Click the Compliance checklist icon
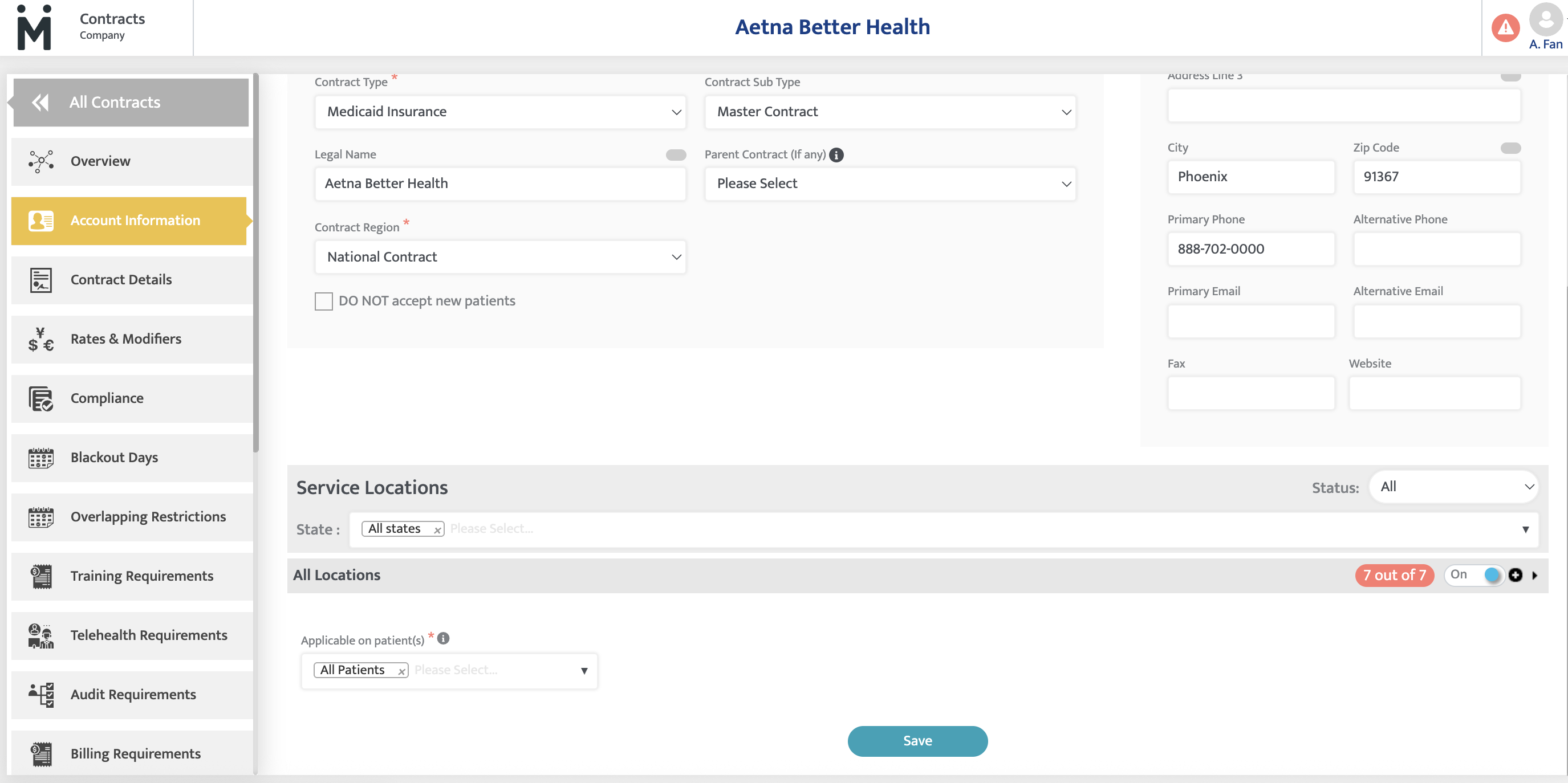 [41, 398]
